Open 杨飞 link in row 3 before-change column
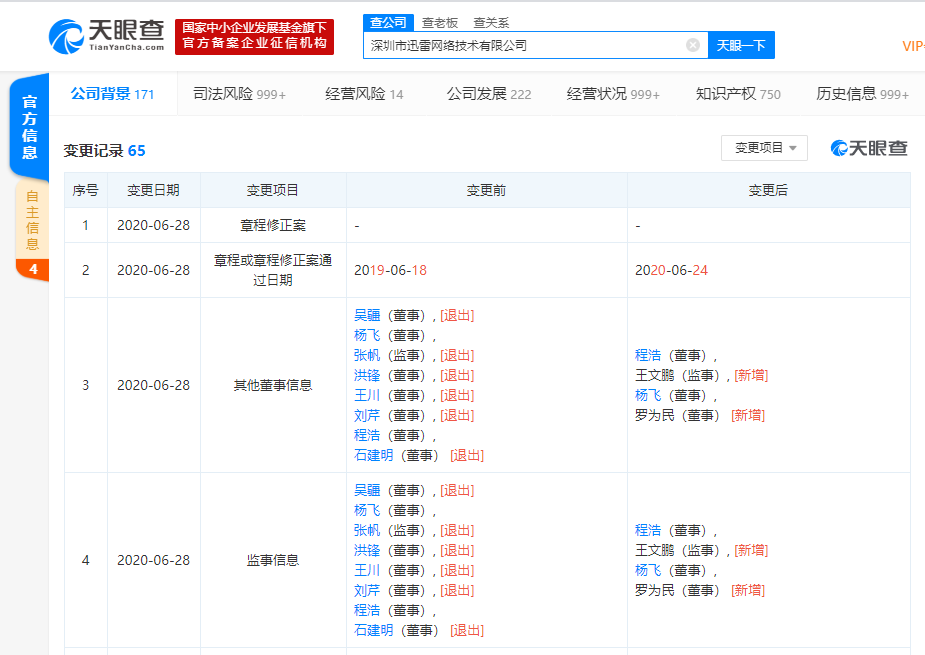This screenshot has width=925, height=655. coord(367,336)
